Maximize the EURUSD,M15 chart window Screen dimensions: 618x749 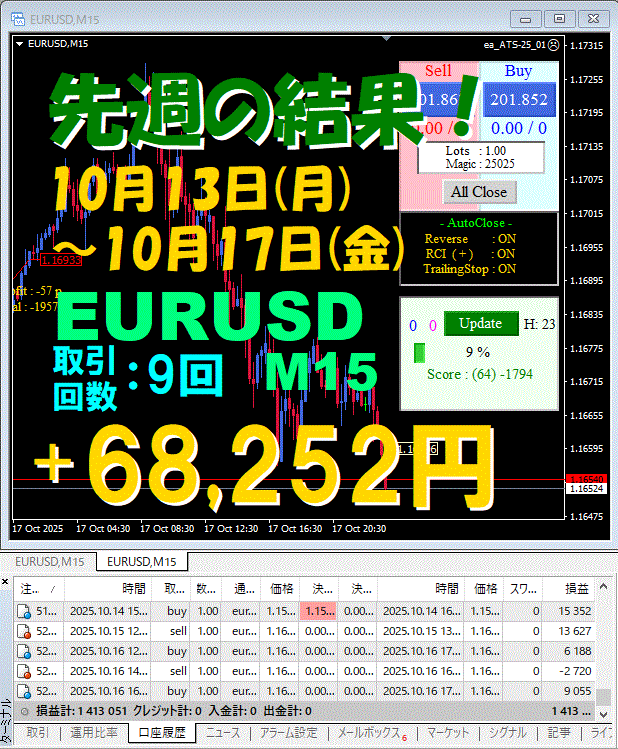pos(559,19)
